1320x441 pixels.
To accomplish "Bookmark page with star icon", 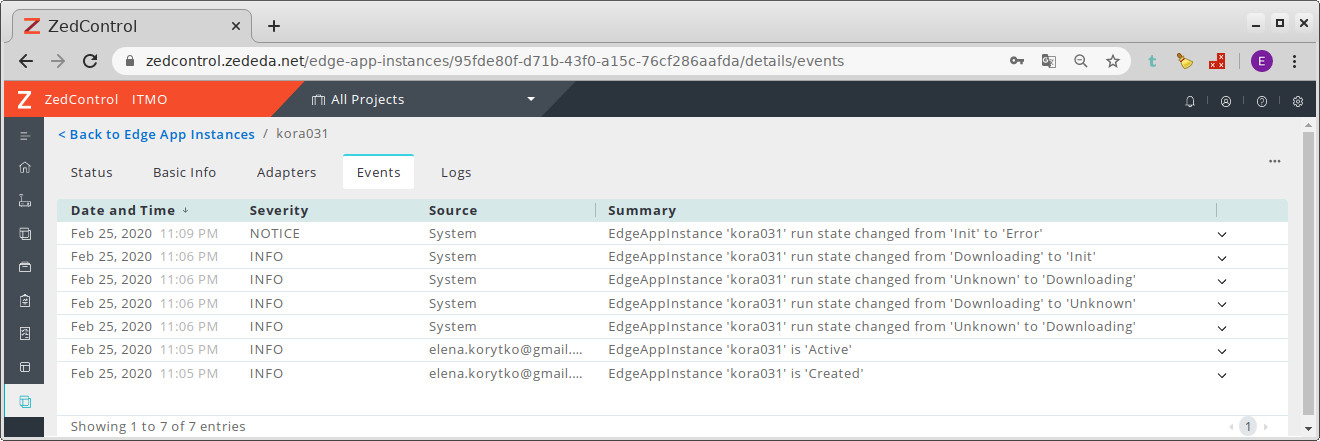I will coord(1112,61).
